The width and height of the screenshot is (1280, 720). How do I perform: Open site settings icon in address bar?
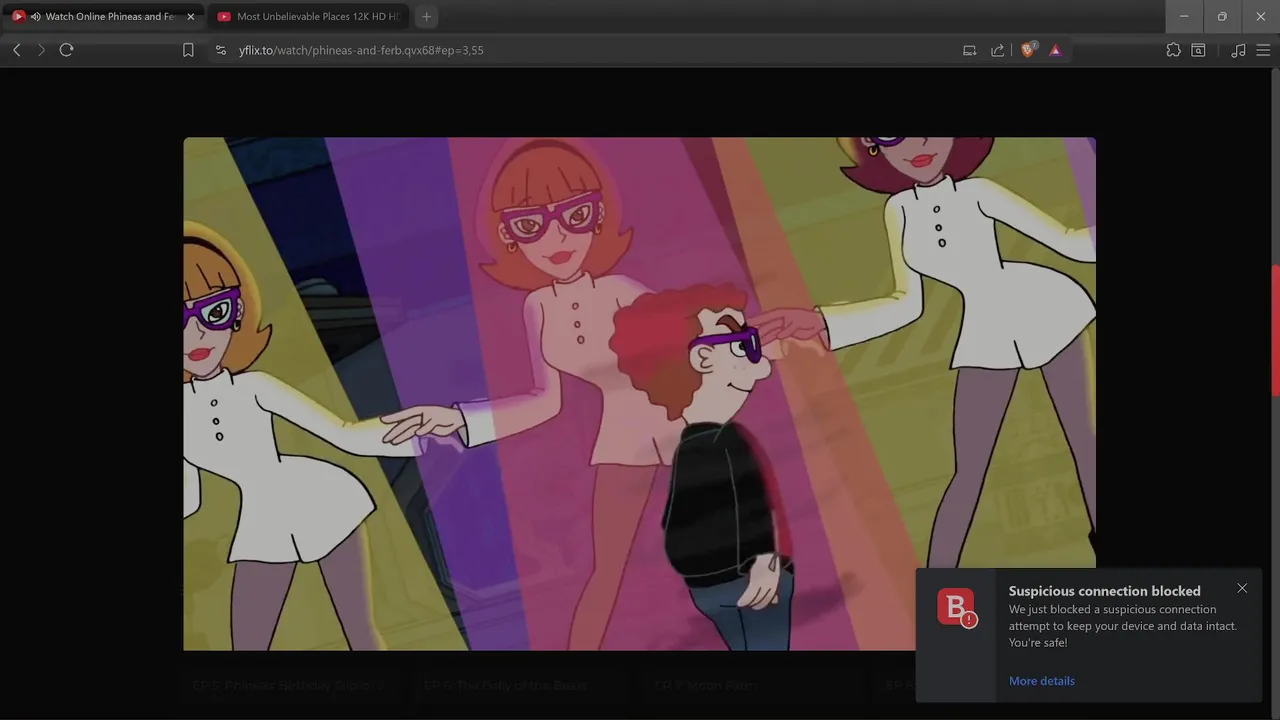[x=221, y=50]
